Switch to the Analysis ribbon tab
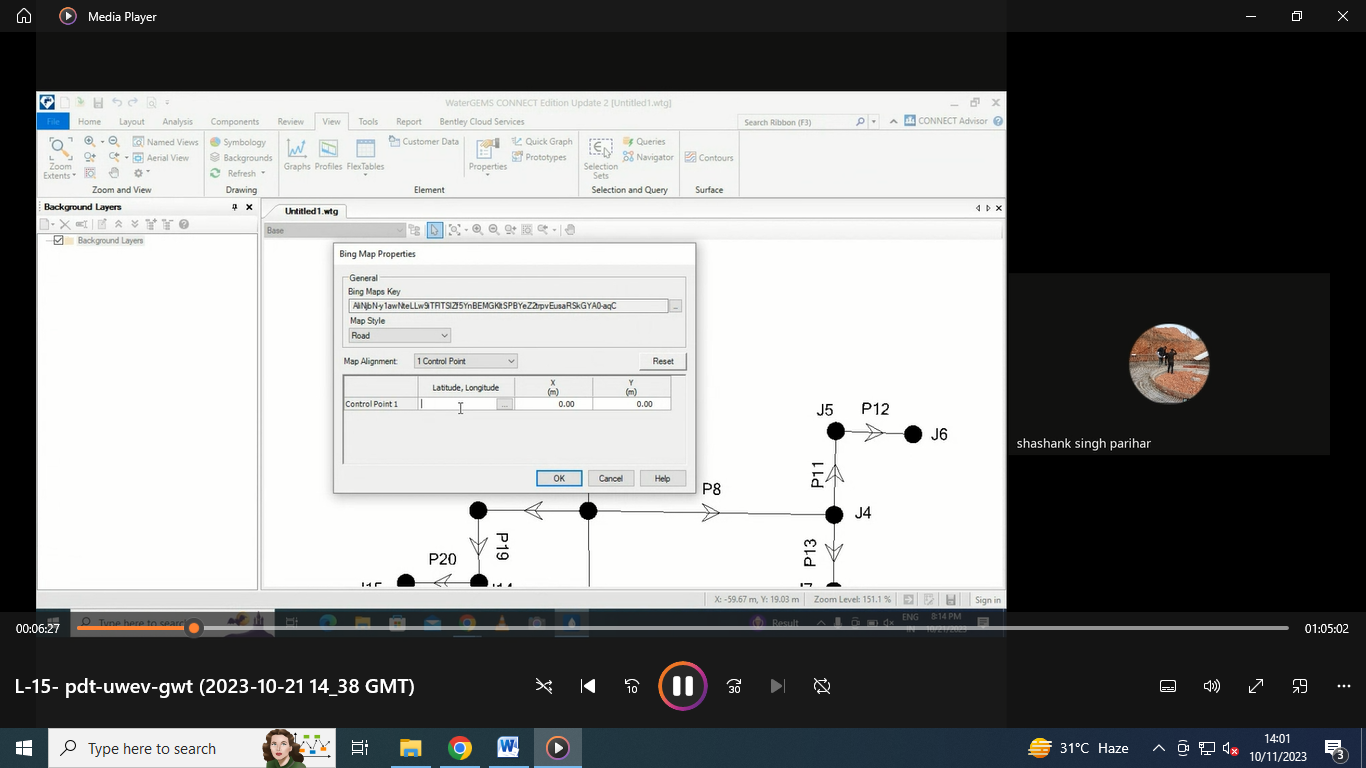Image resolution: width=1366 pixels, height=768 pixels. (x=177, y=122)
